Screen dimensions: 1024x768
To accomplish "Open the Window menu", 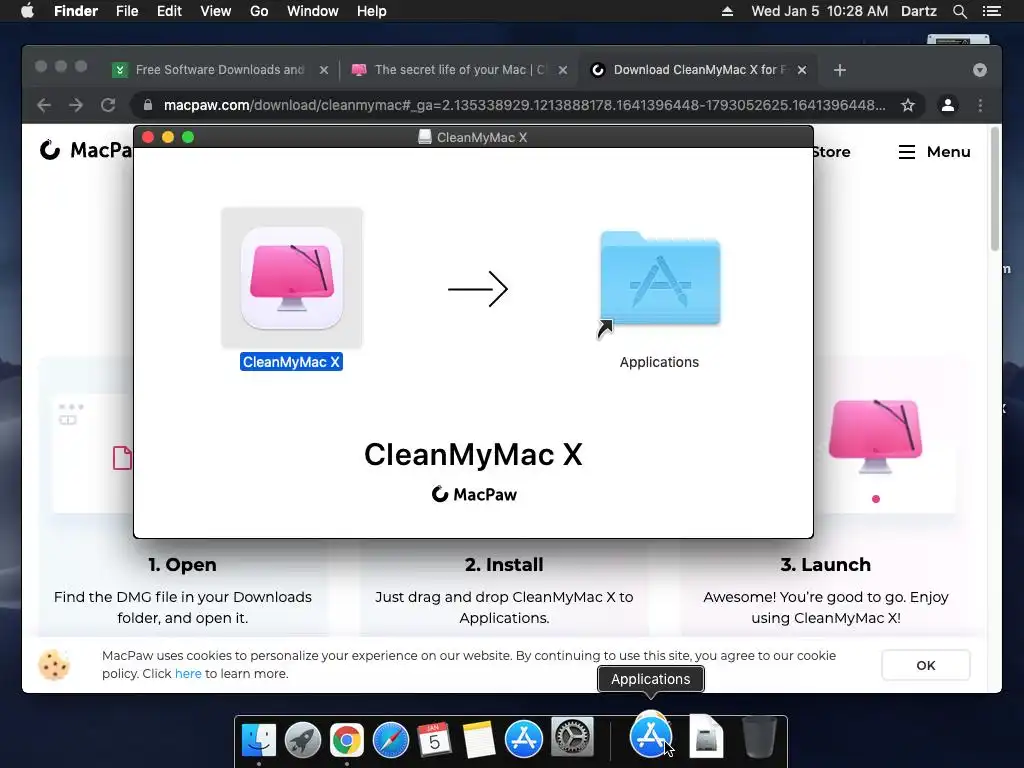I will (x=313, y=11).
